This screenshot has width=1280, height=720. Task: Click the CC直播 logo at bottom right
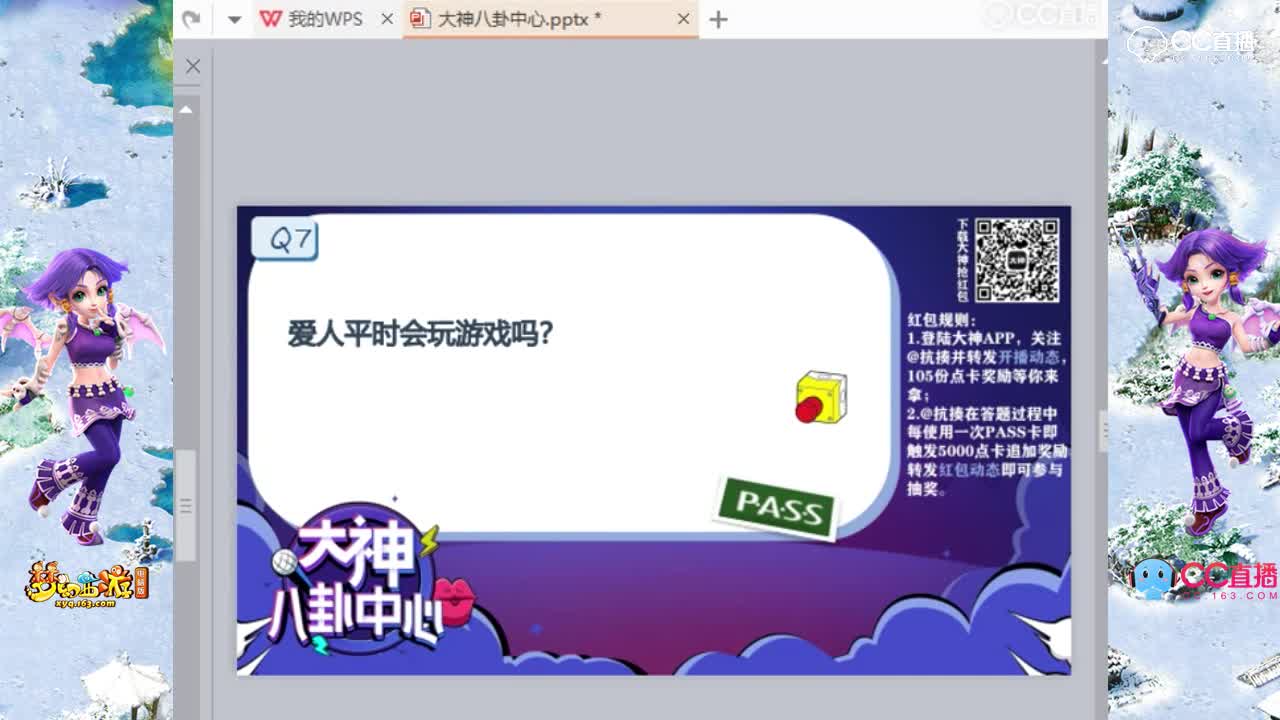[1204, 578]
